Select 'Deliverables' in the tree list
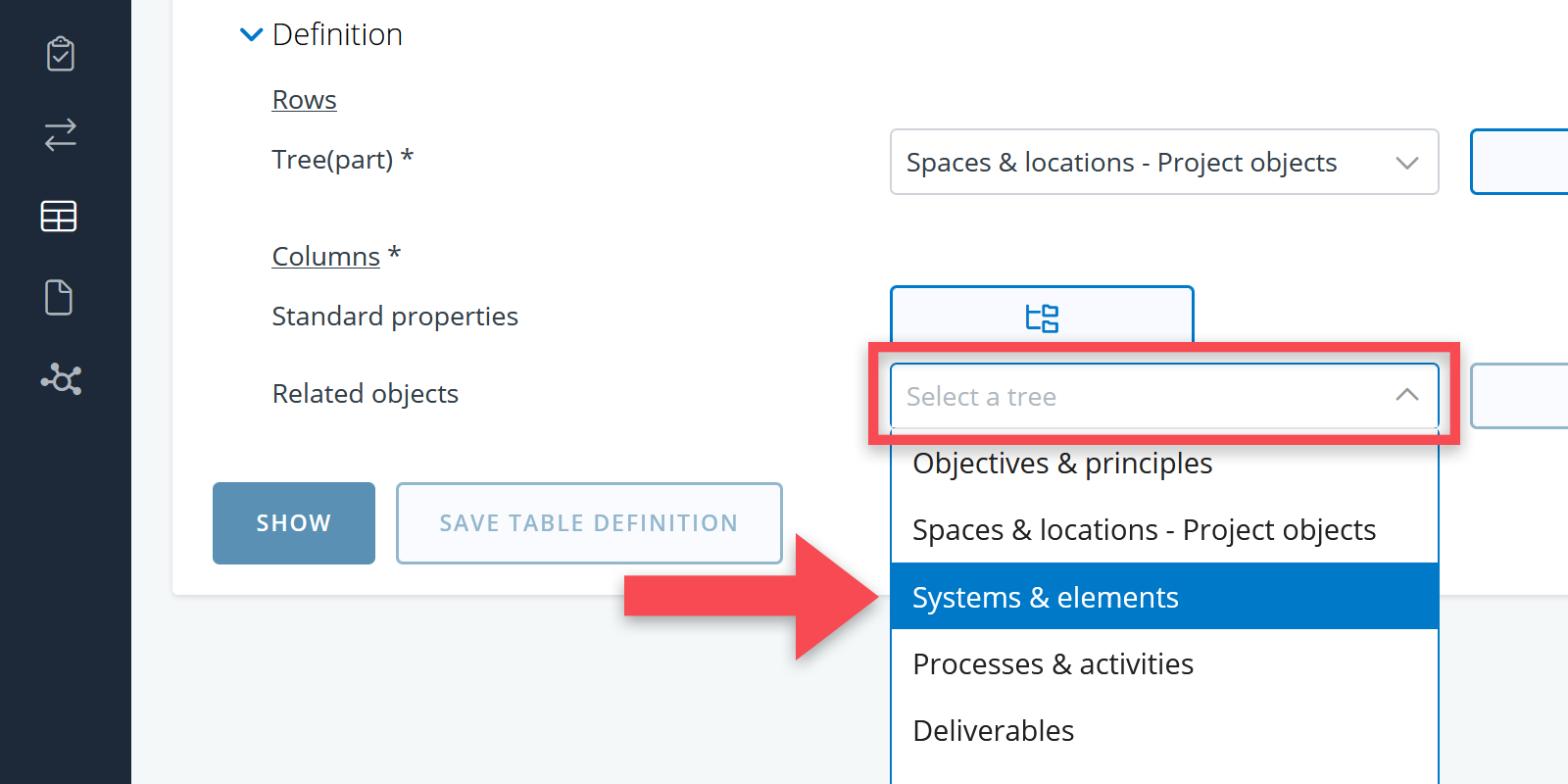This screenshot has height=784, width=1568. (x=993, y=731)
